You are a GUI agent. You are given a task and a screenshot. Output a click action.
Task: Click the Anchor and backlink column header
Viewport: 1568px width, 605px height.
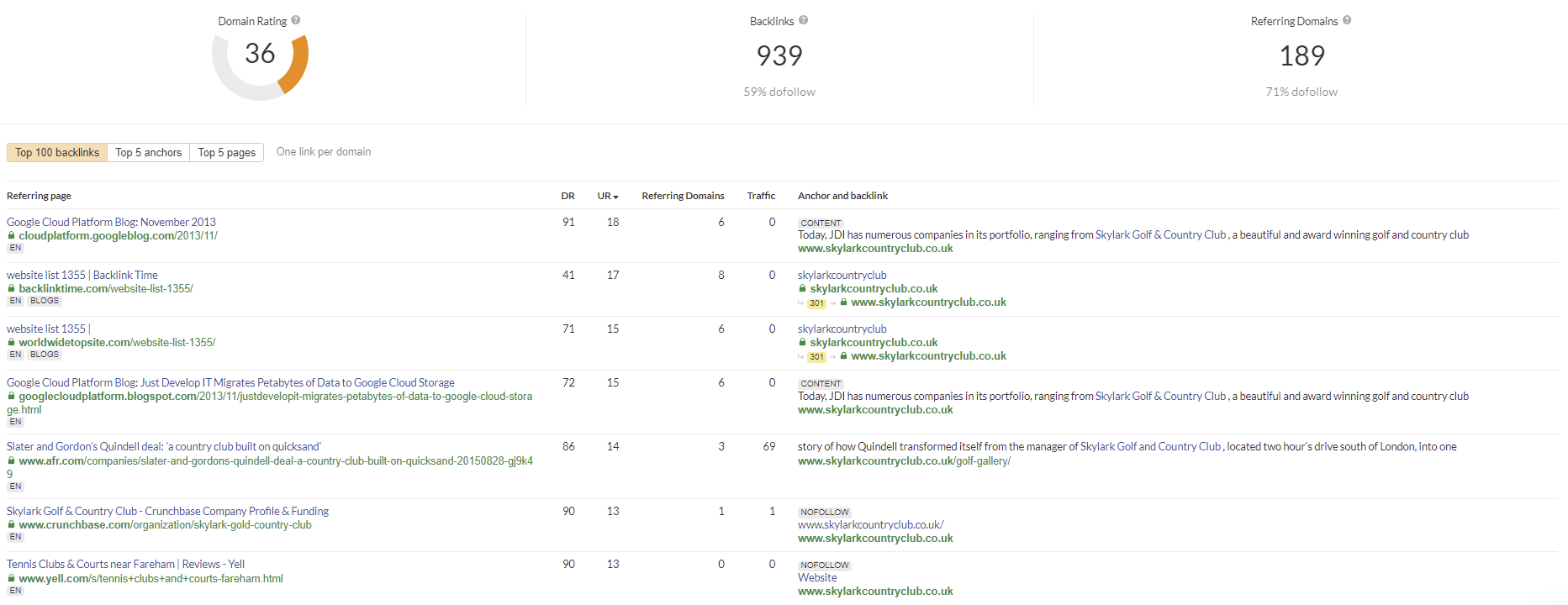coord(842,196)
